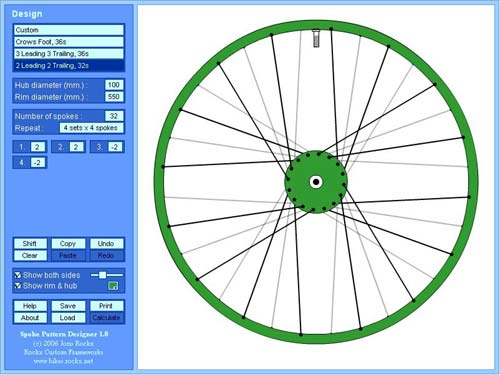Open the Repeat sets dropdown
This screenshot has width=500, height=375.
tap(91, 128)
